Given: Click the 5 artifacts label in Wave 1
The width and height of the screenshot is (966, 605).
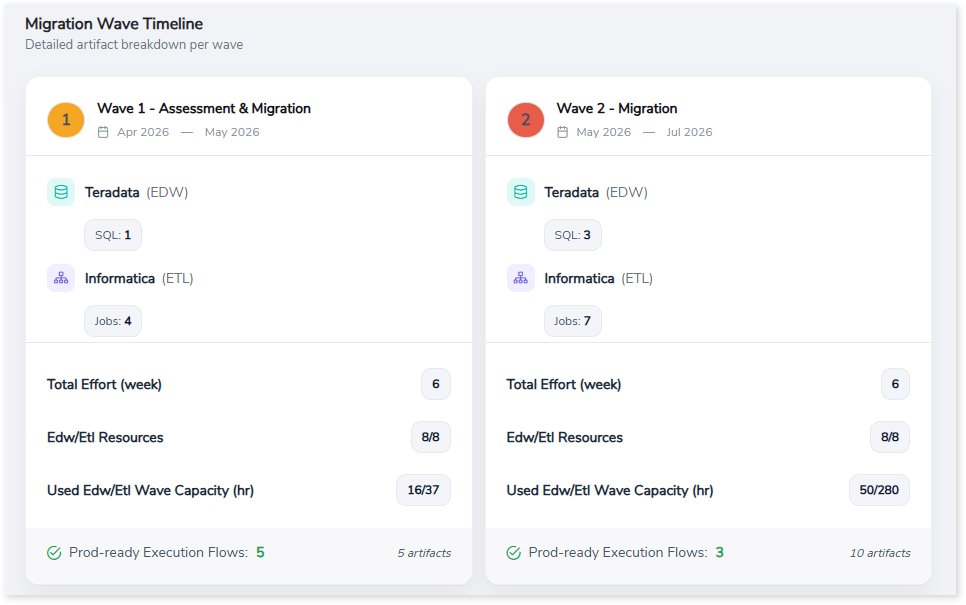Looking at the screenshot, I should (x=424, y=553).
